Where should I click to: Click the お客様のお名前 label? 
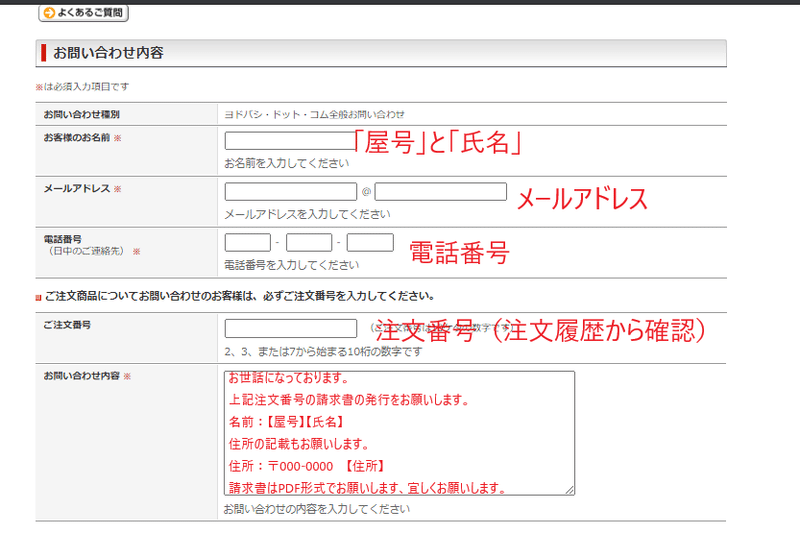77,138
